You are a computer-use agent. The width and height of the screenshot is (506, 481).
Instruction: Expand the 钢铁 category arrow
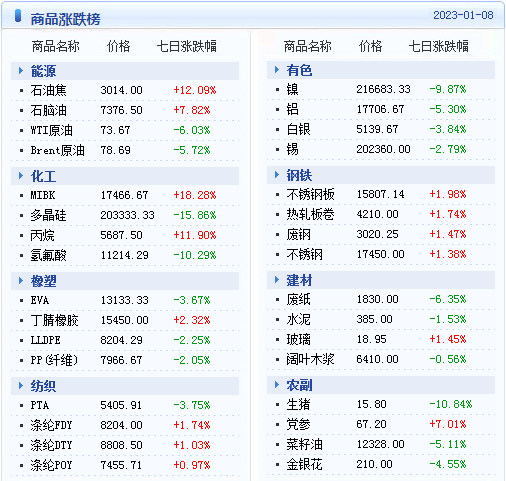(x=277, y=175)
